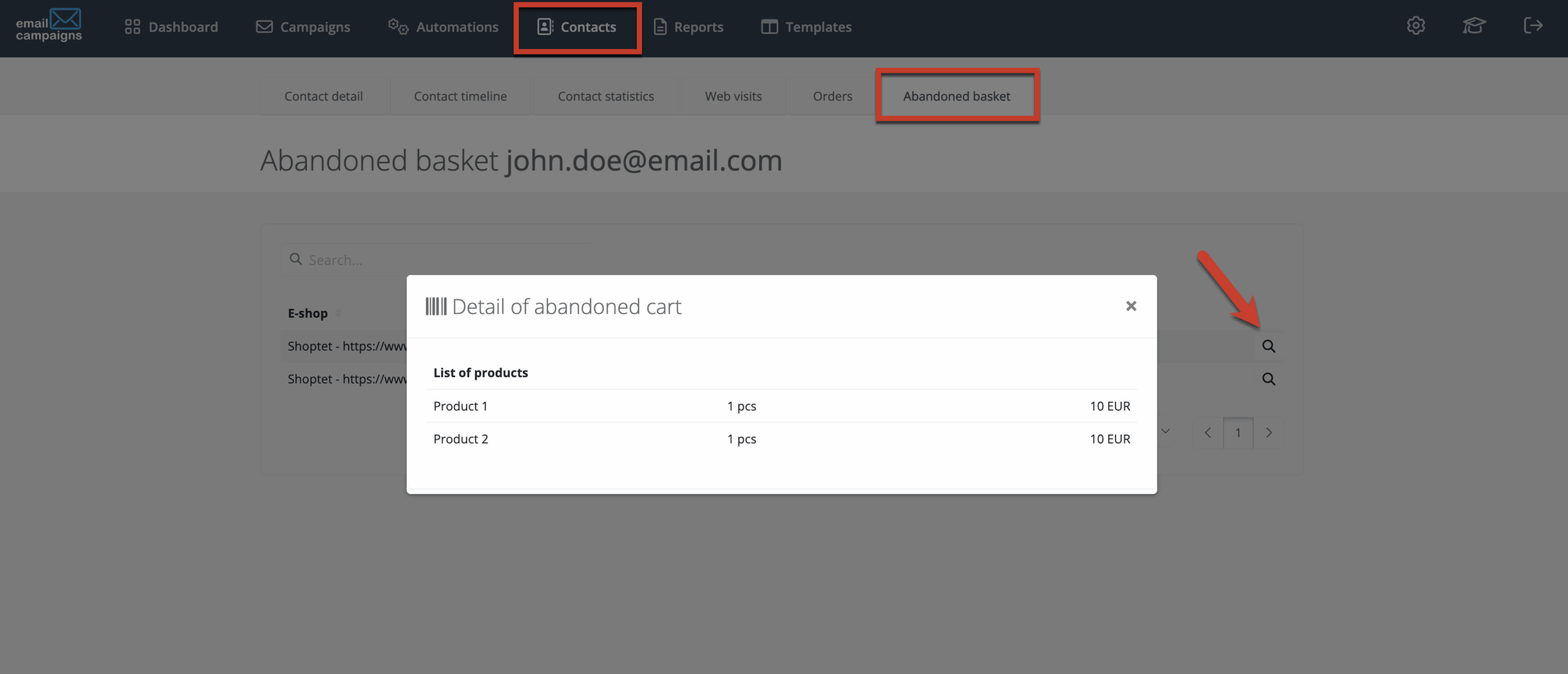Switch to the Orders tab
This screenshot has width=1568, height=674.
pos(832,96)
